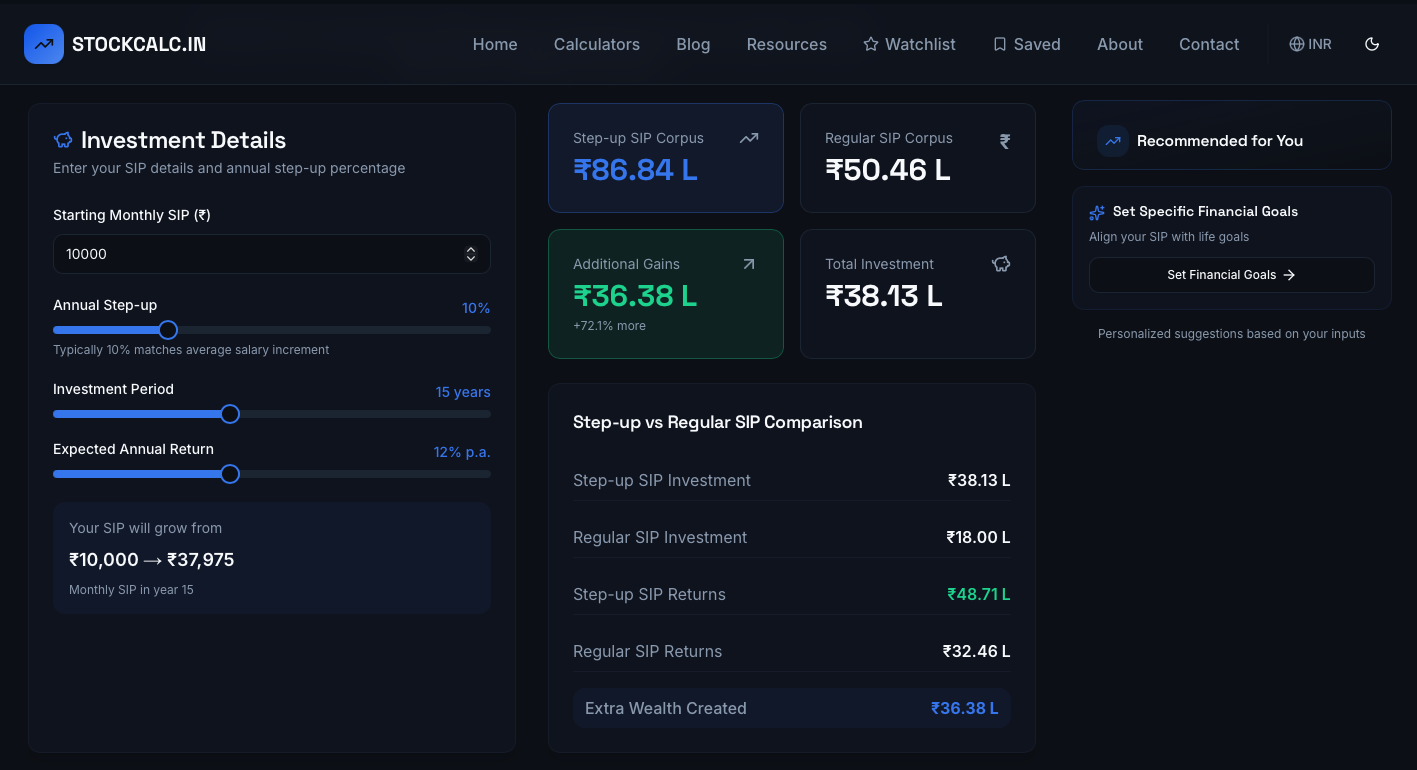Click the sparkle icon beside Set Specific Financial Goals
Image resolution: width=1417 pixels, height=770 pixels.
point(1097,212)
